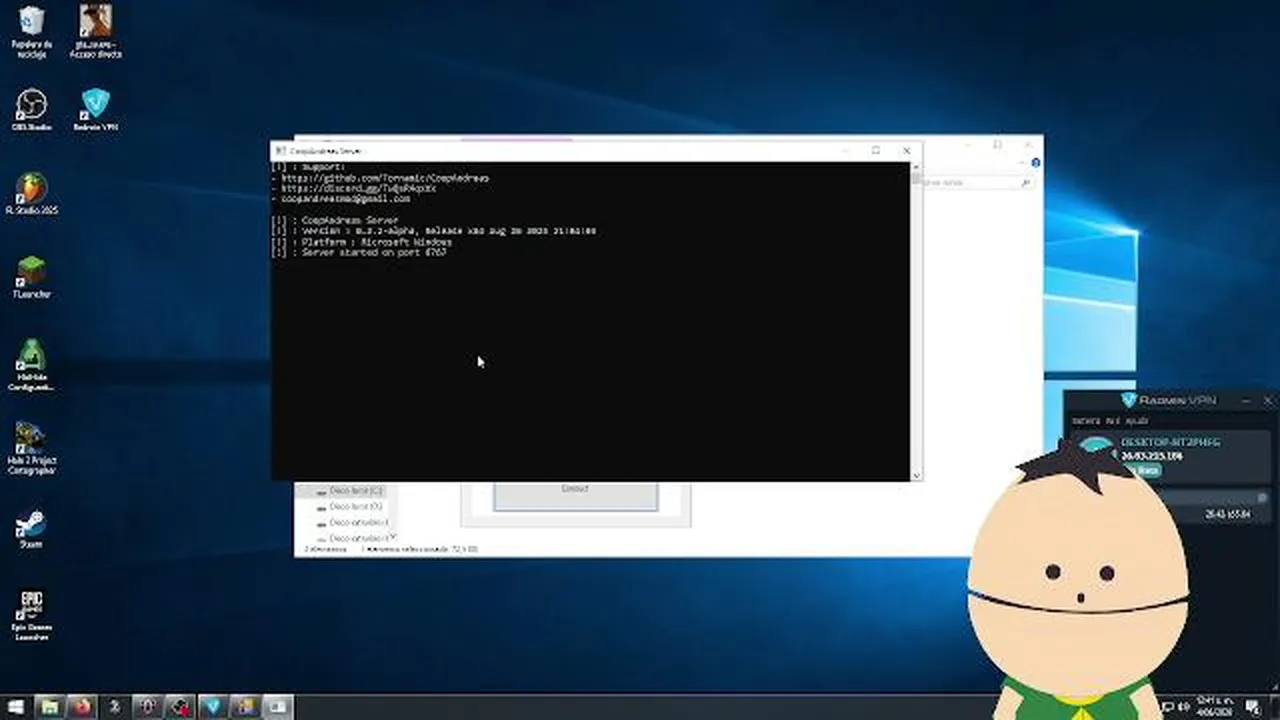Open the notification center in the tray
Image resolution: width=1280 pixels, height=720 pixels.
(1253, 708)
